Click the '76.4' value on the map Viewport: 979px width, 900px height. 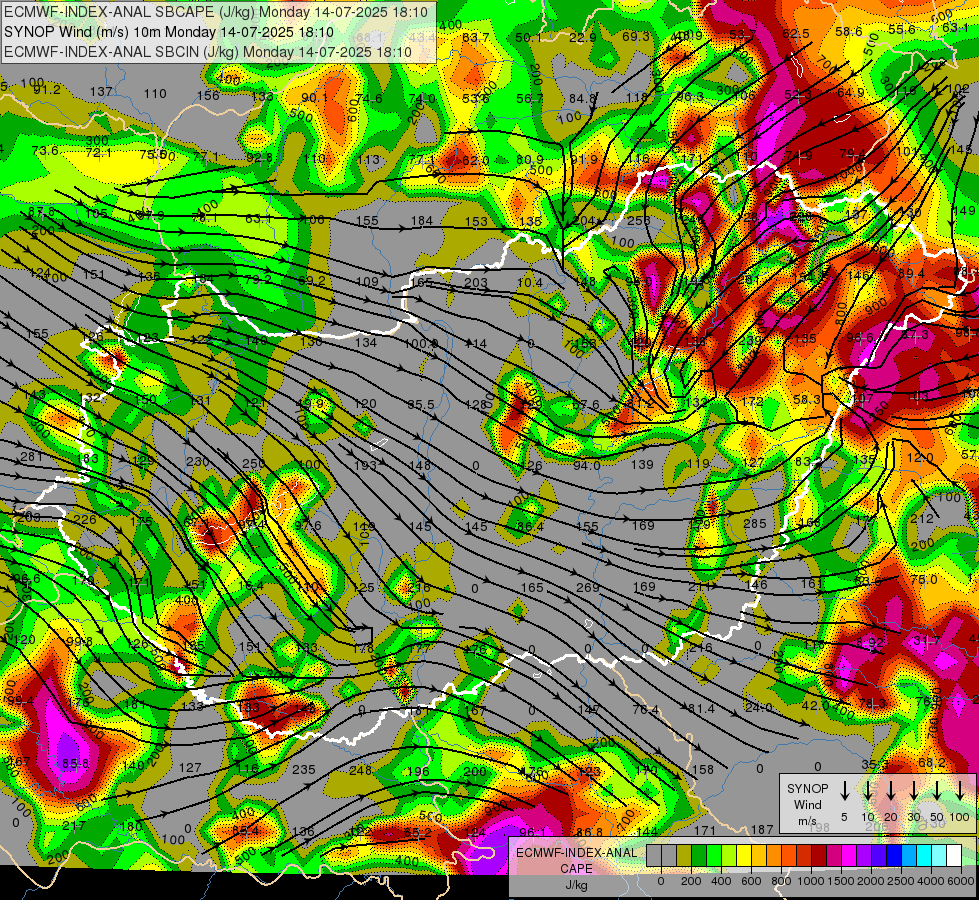click(645, 710)
